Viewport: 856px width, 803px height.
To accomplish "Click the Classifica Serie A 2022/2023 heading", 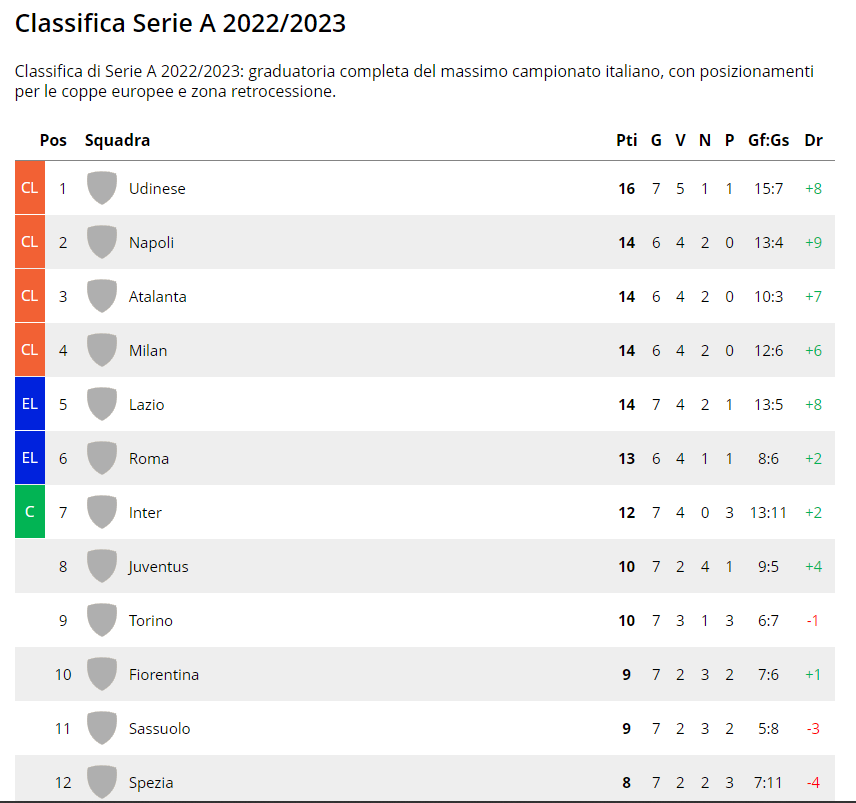I will pos(180,23).
